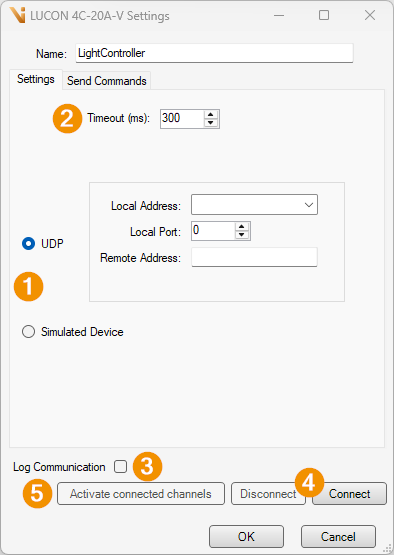
Task: Dismiss dialog with the Cancel button
Action: click(338, 537)
